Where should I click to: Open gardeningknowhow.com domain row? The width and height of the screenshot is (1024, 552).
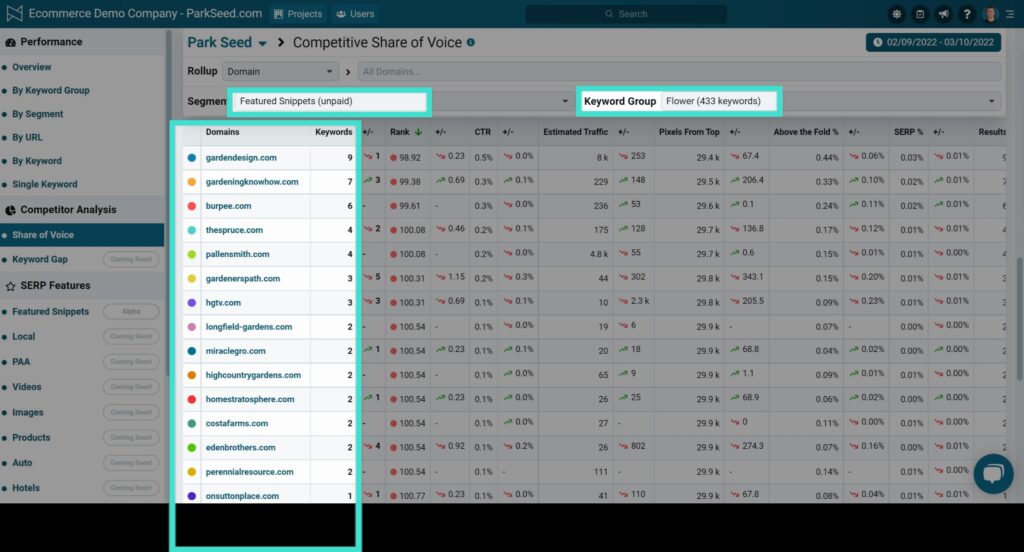coord(252,182)
